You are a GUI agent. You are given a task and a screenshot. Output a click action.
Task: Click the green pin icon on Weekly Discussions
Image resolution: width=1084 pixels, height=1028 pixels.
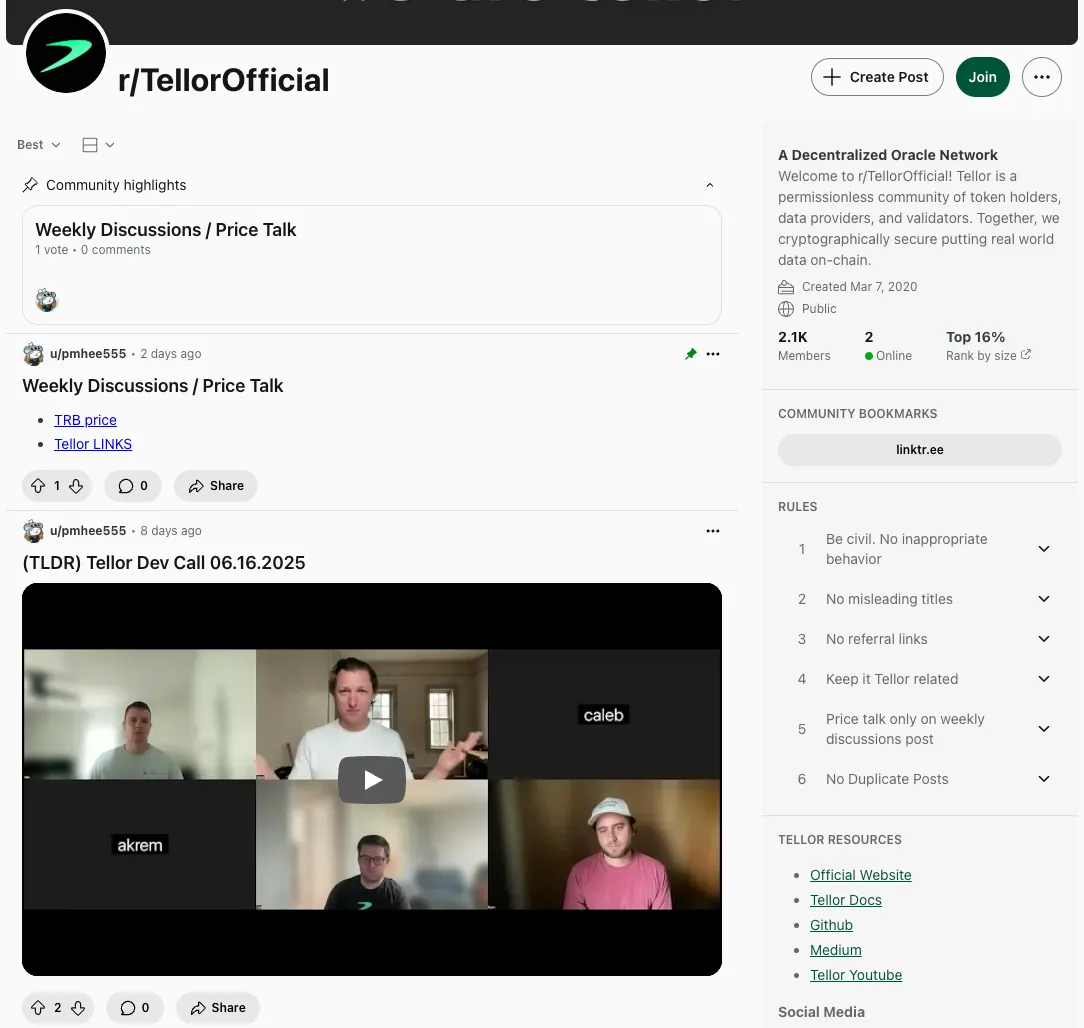coord(690,354)
